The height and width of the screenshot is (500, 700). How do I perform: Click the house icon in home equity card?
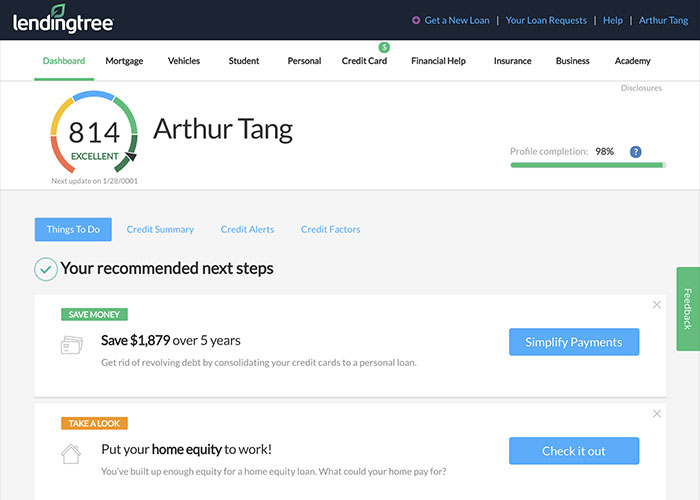(x=71, y=454)
